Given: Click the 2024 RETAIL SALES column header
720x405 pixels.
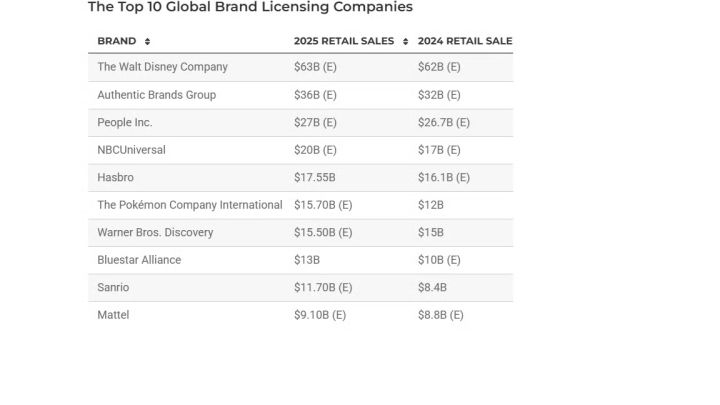Looking at the screenshot, I should pyautogui.click(x=465, y=41).
